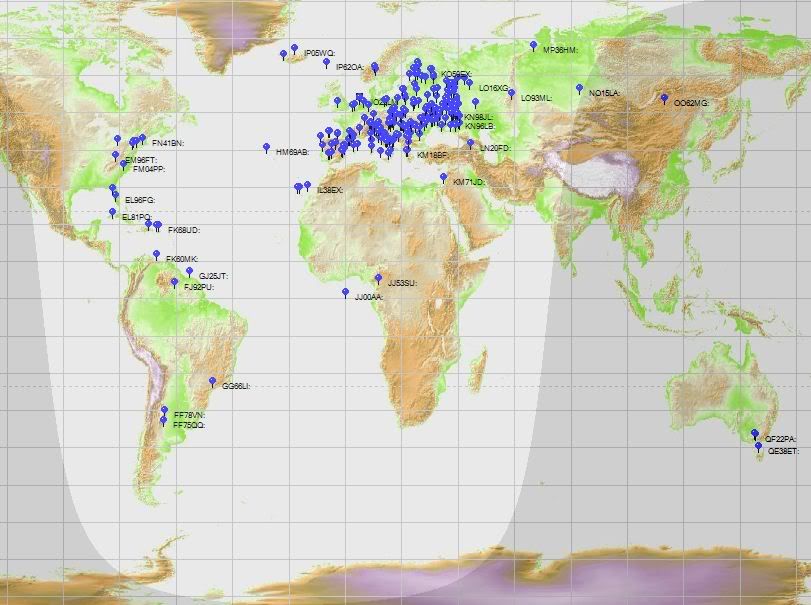Click the FF78VN locator label
811x605 pixels.
pyautogui.click(x=189, y=414)
